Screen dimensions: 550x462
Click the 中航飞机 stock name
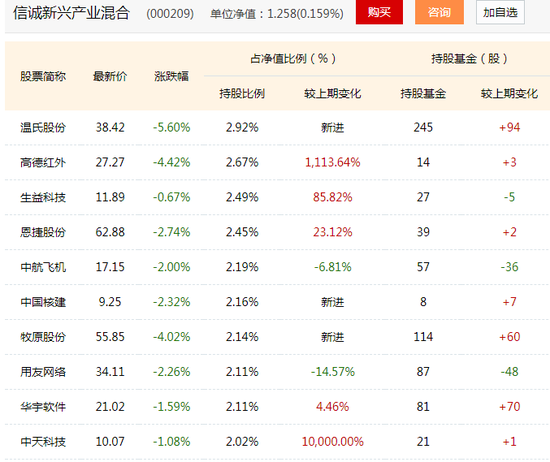(43, 267)
